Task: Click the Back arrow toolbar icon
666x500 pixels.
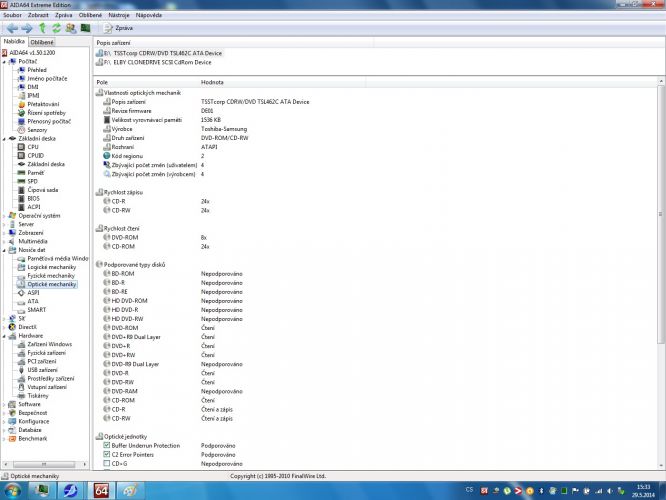Action: [x=12, y=28]
